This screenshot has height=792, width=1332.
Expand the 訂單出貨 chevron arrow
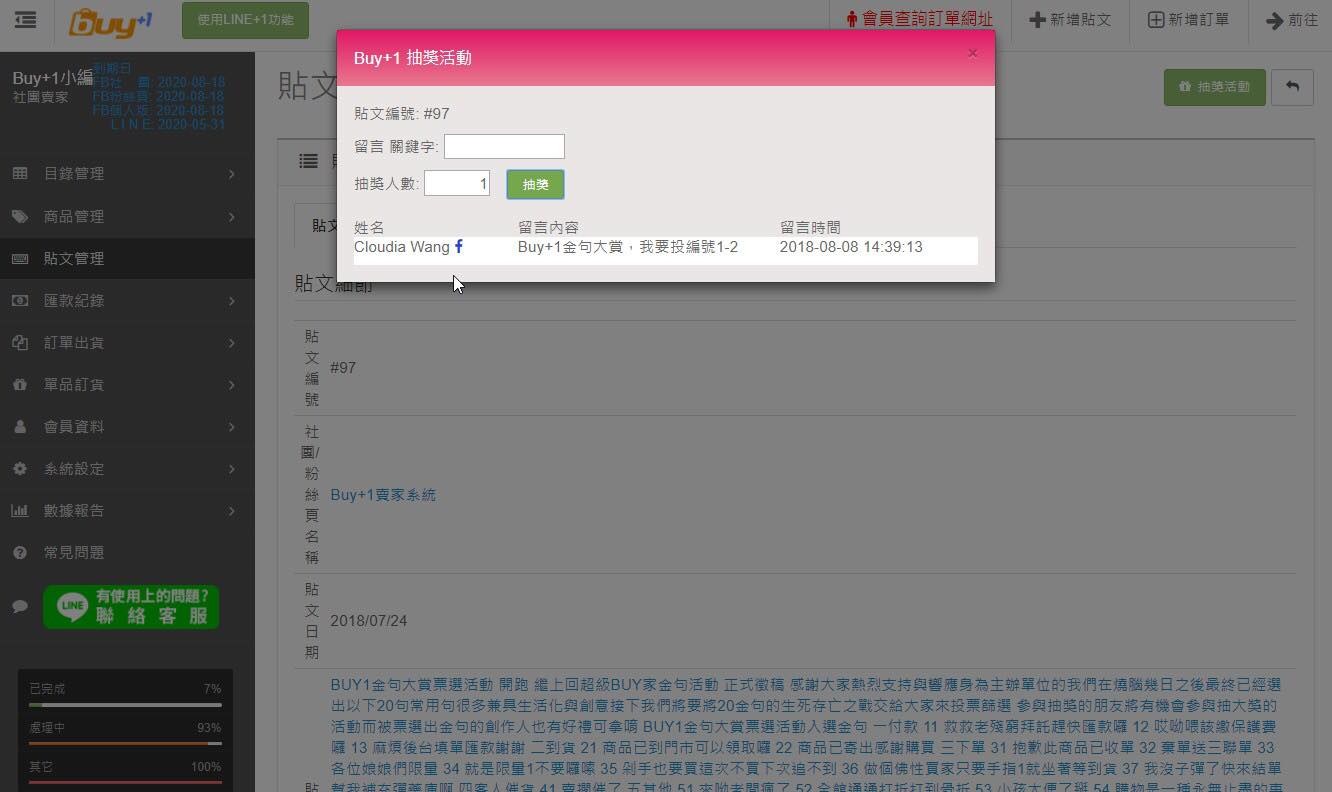[x=232, y=342]
